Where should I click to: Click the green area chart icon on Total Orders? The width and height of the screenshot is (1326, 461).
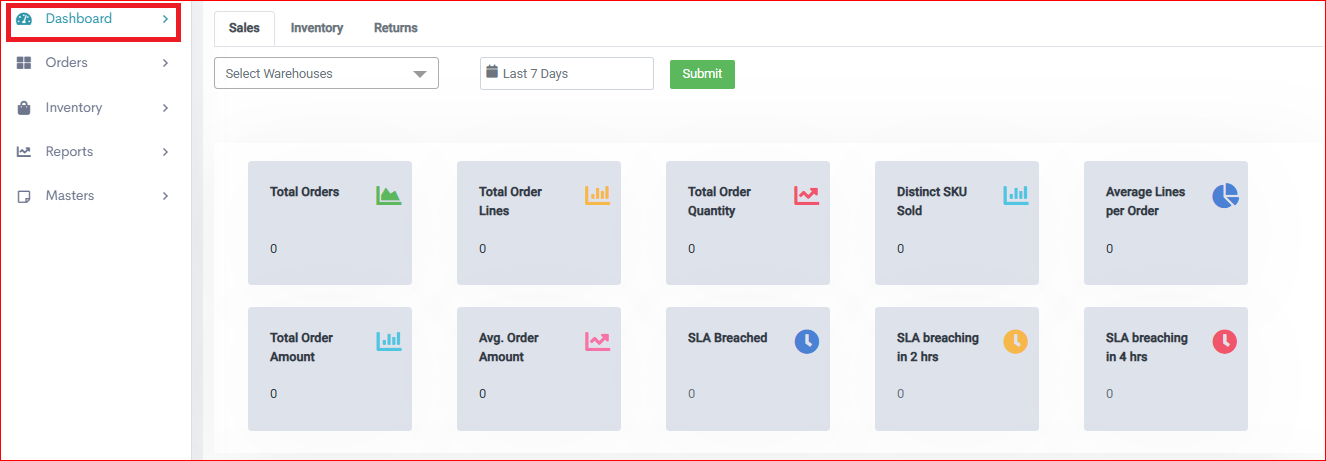pos(388,195)
